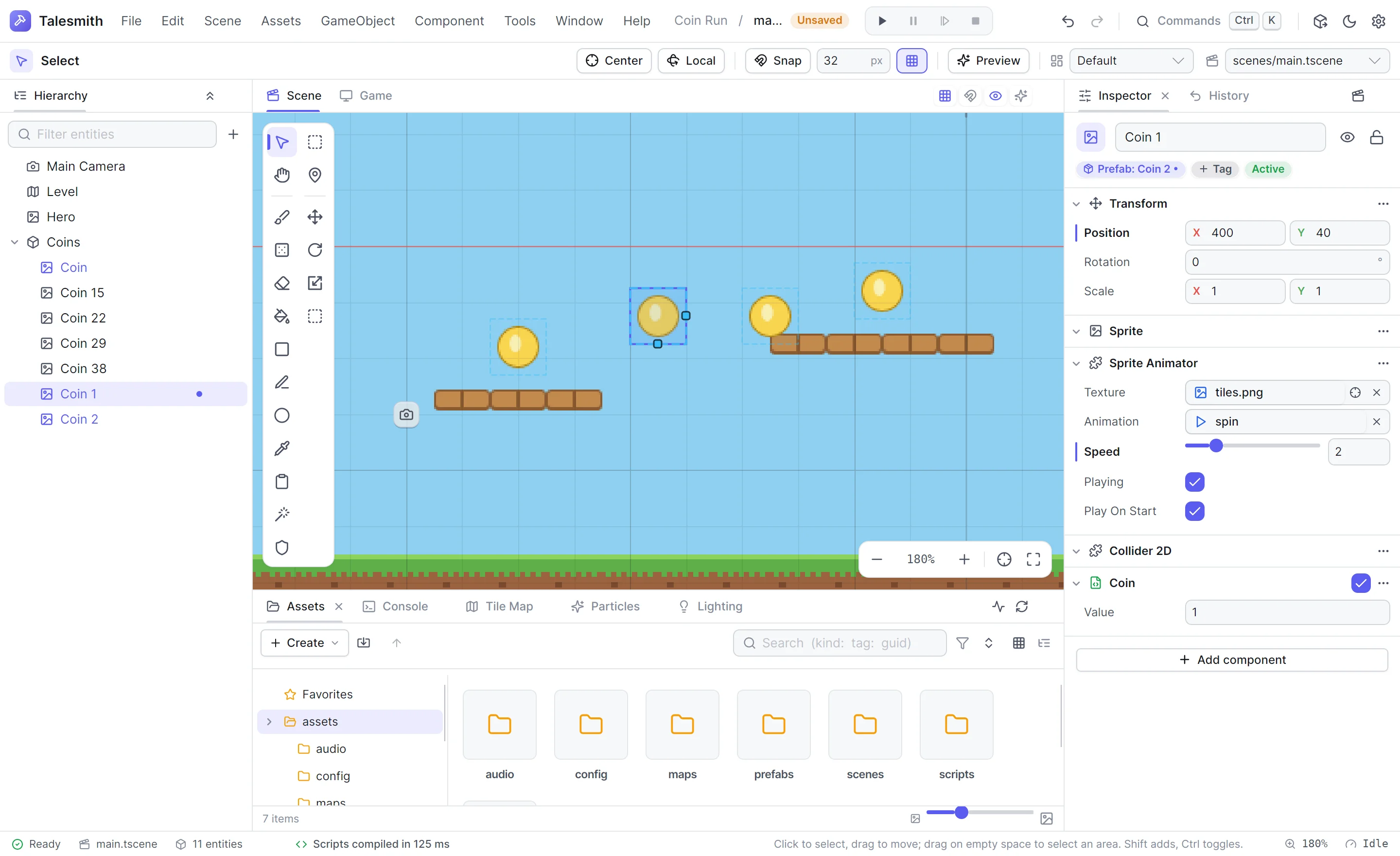Expand the Sprite component
The image size is (1400, 856).
click(1076, 331)
